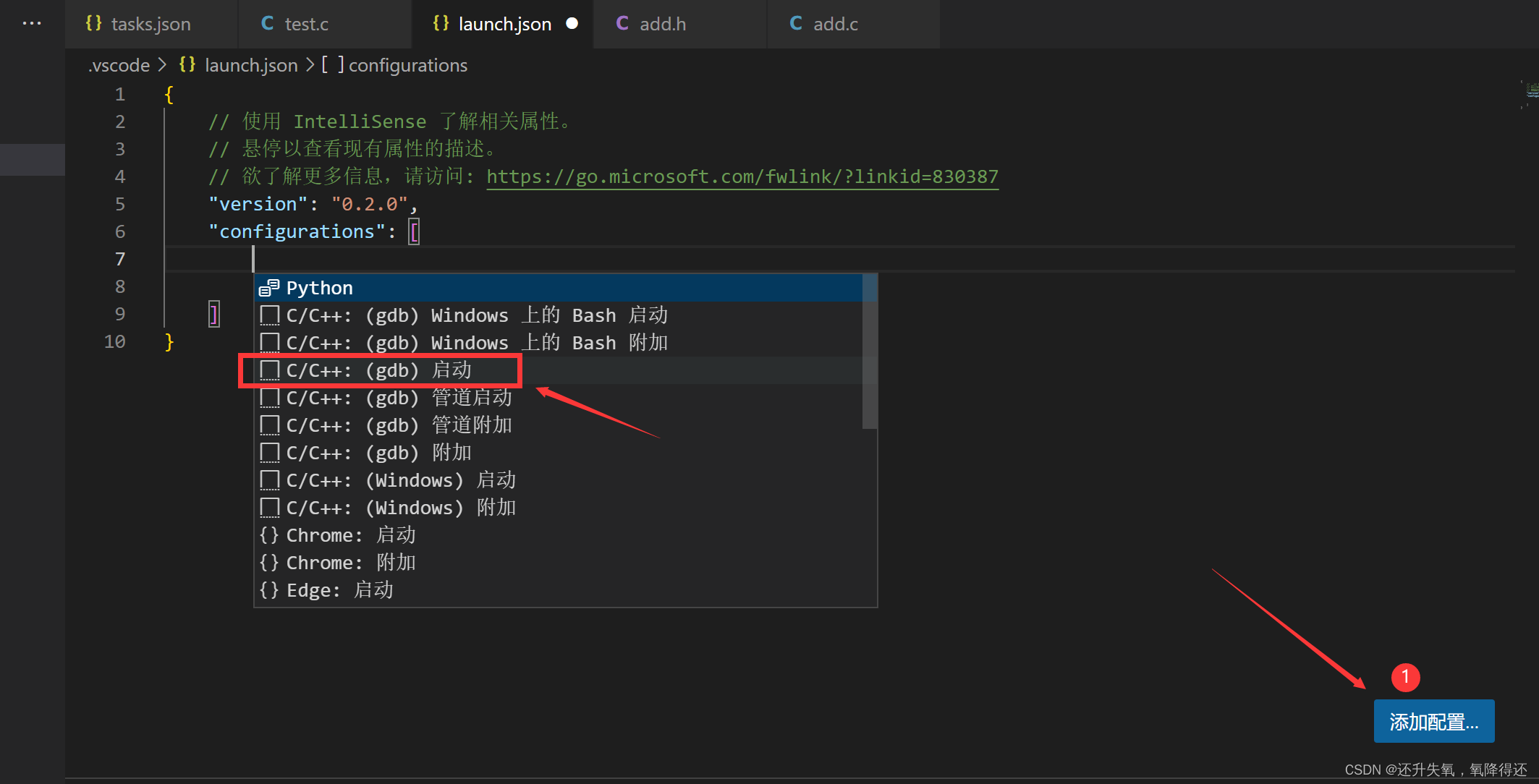Click the C file icon on add.c tab
1539x784 pixels.
coord(796,24)
